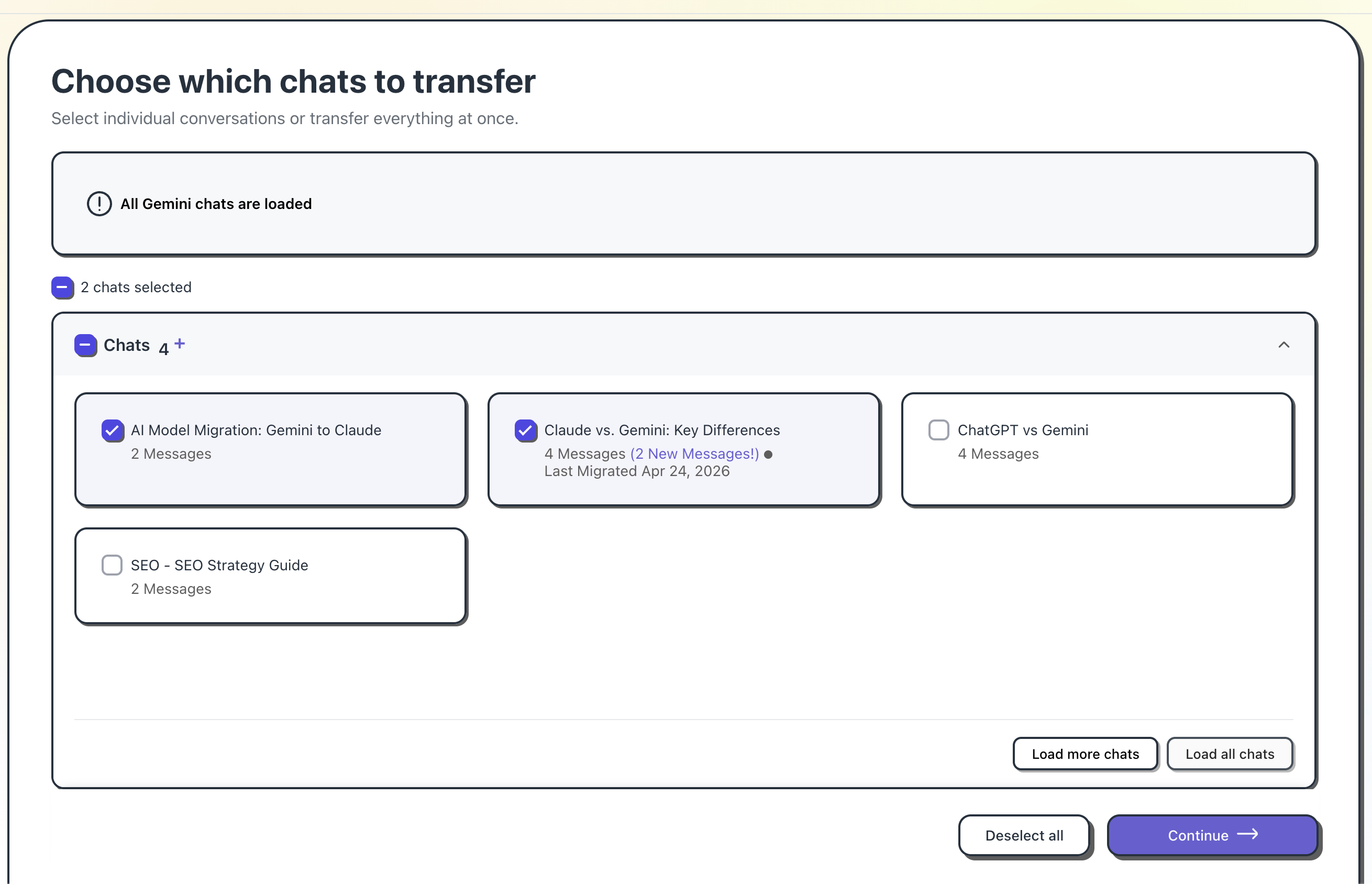Collapse the Chats section with the chevron

tap(1284, 345)
